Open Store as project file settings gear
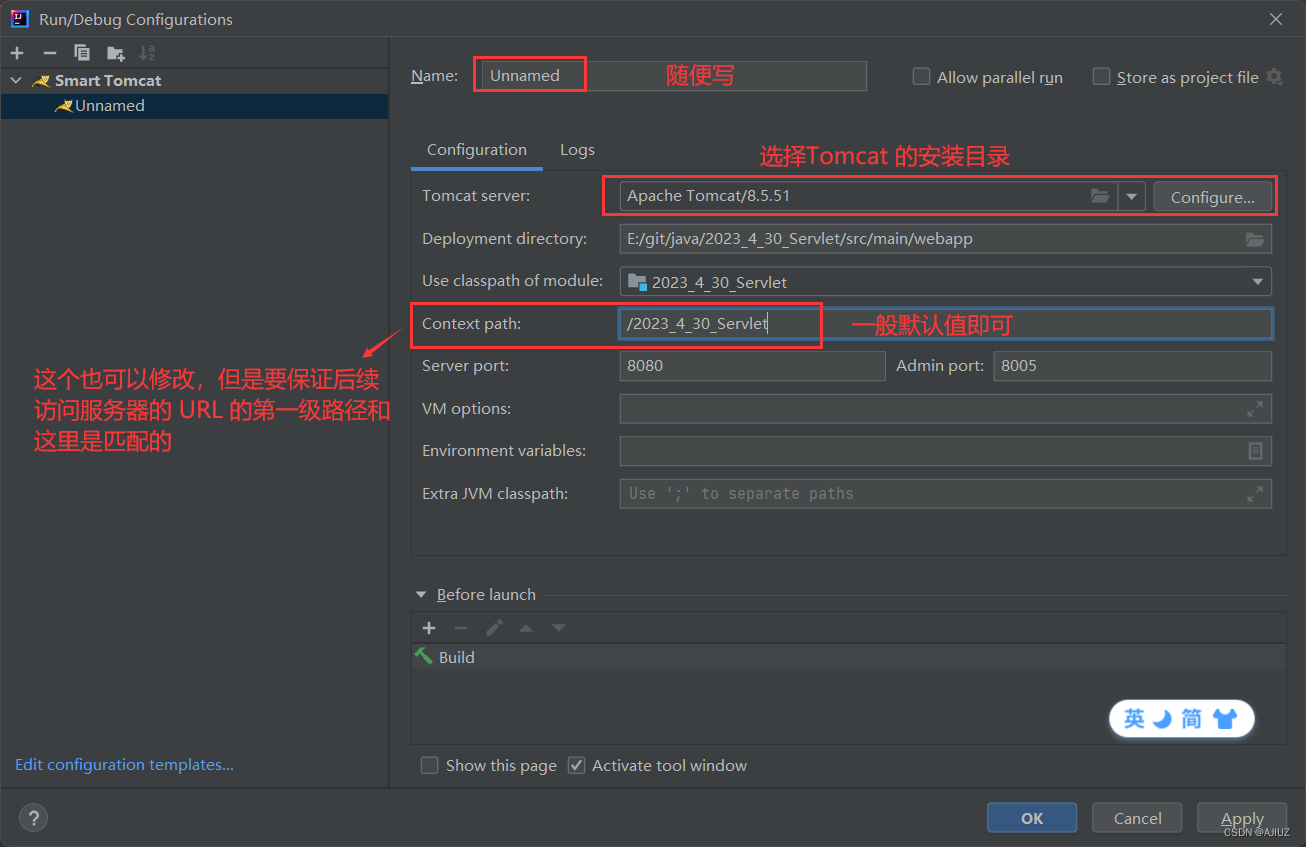This screenshot has width=1306, height=847. click(1274, 76)
